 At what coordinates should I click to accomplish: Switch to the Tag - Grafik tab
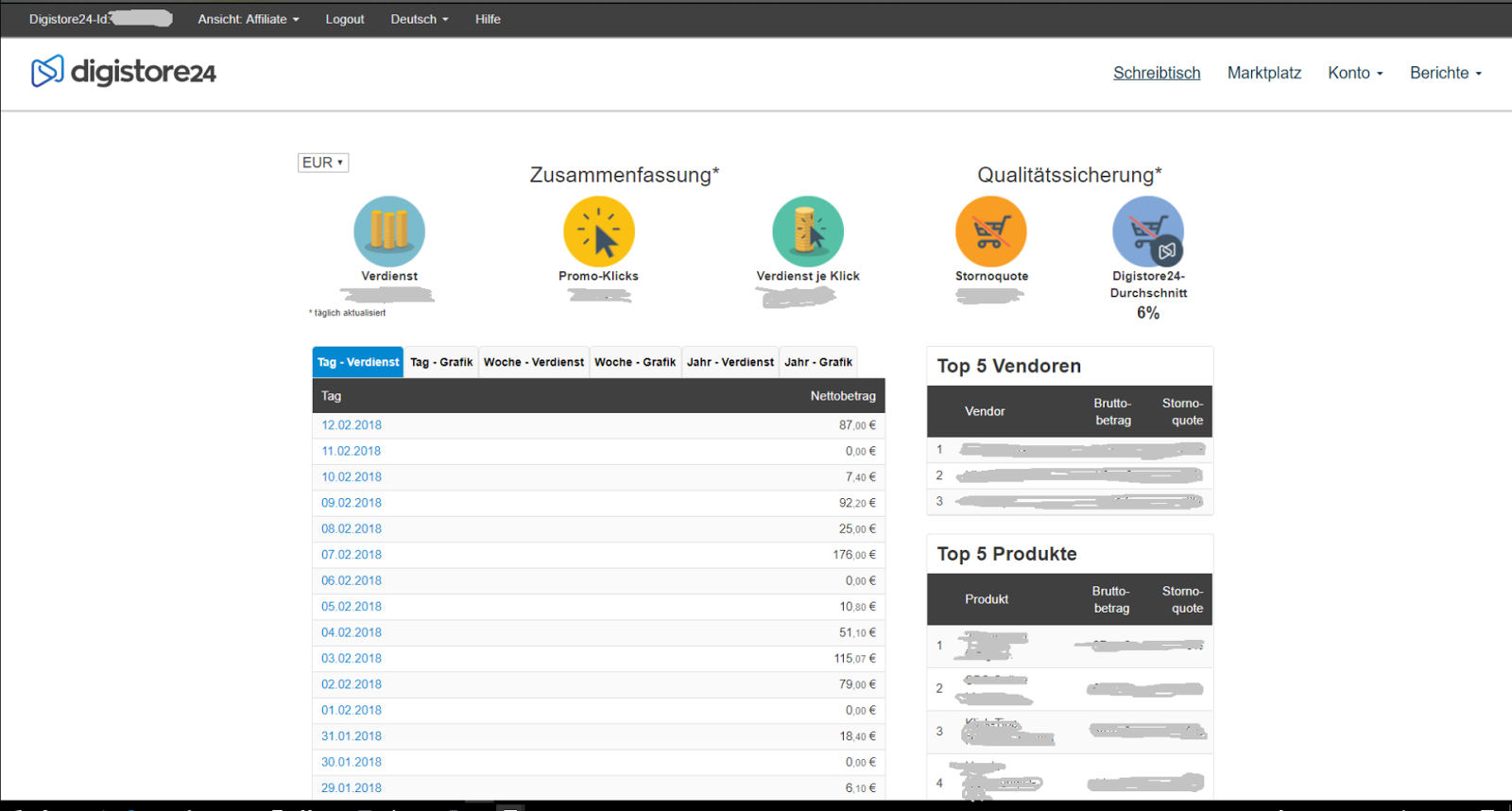(441, 362)
